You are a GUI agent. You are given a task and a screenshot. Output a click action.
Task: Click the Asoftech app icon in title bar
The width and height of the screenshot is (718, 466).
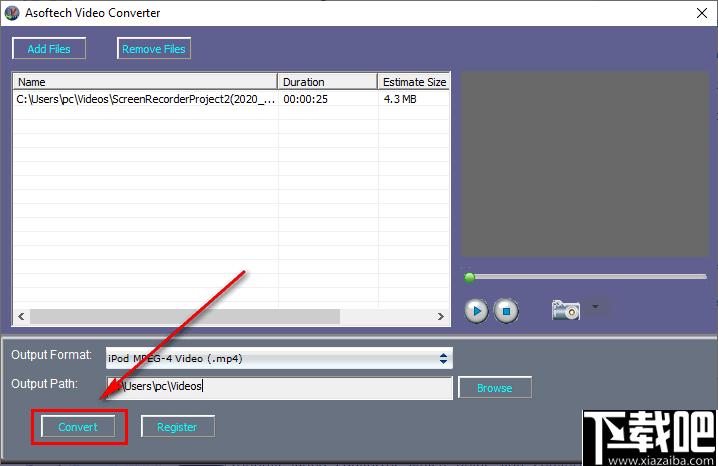[13, 13]
